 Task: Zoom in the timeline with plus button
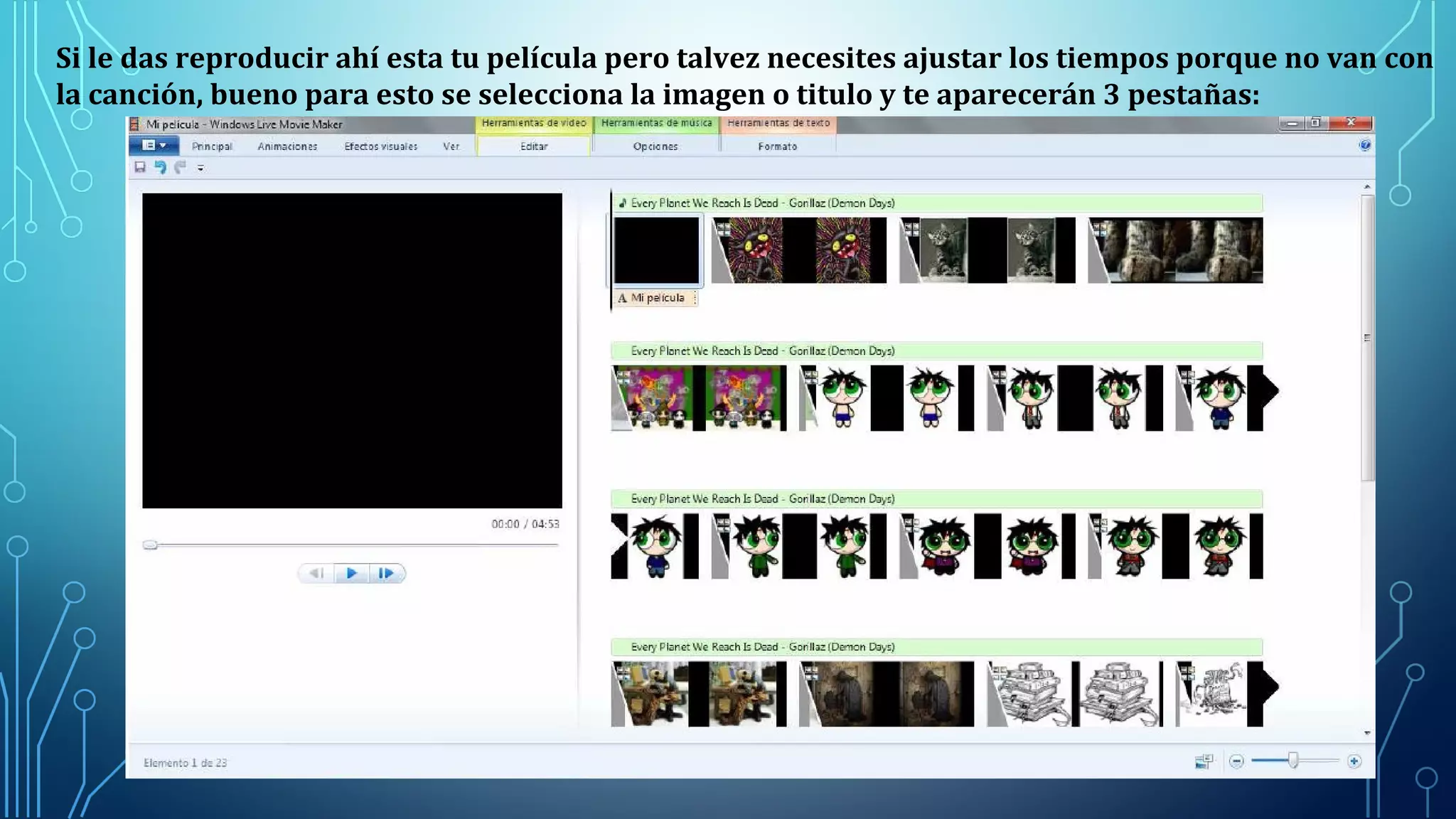click(1354, 761)
